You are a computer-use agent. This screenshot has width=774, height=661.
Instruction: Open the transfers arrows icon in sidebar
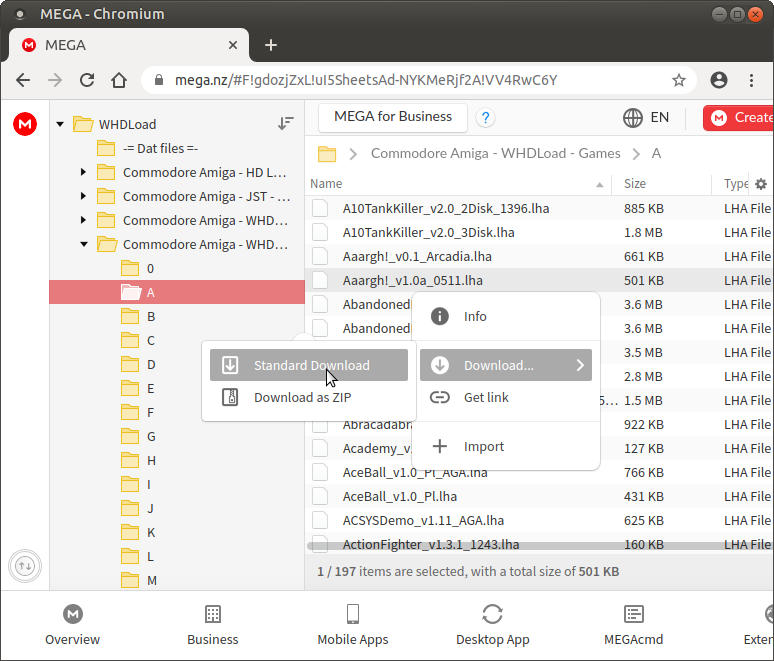tap(25, 566)
